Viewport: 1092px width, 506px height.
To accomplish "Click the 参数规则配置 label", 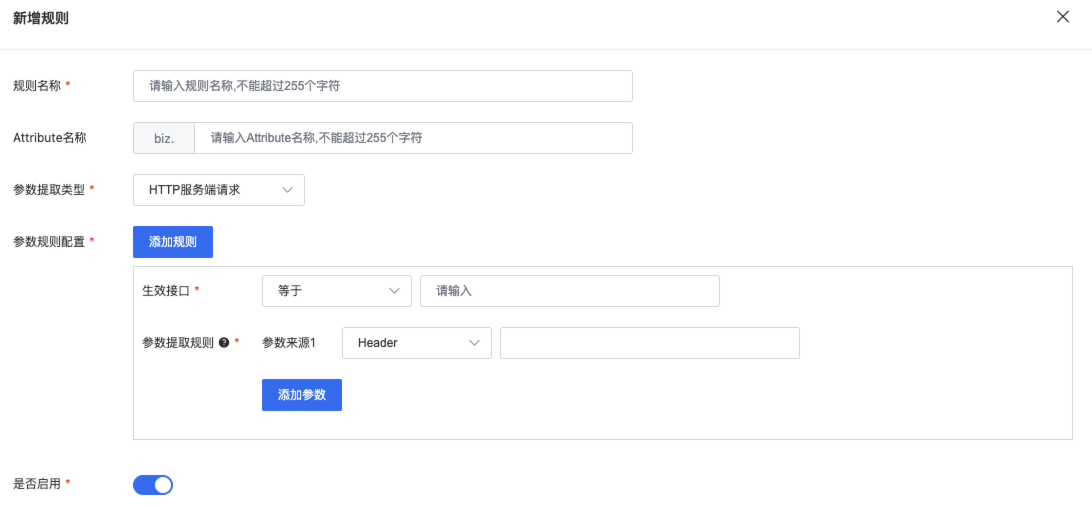I will (48, 241).
